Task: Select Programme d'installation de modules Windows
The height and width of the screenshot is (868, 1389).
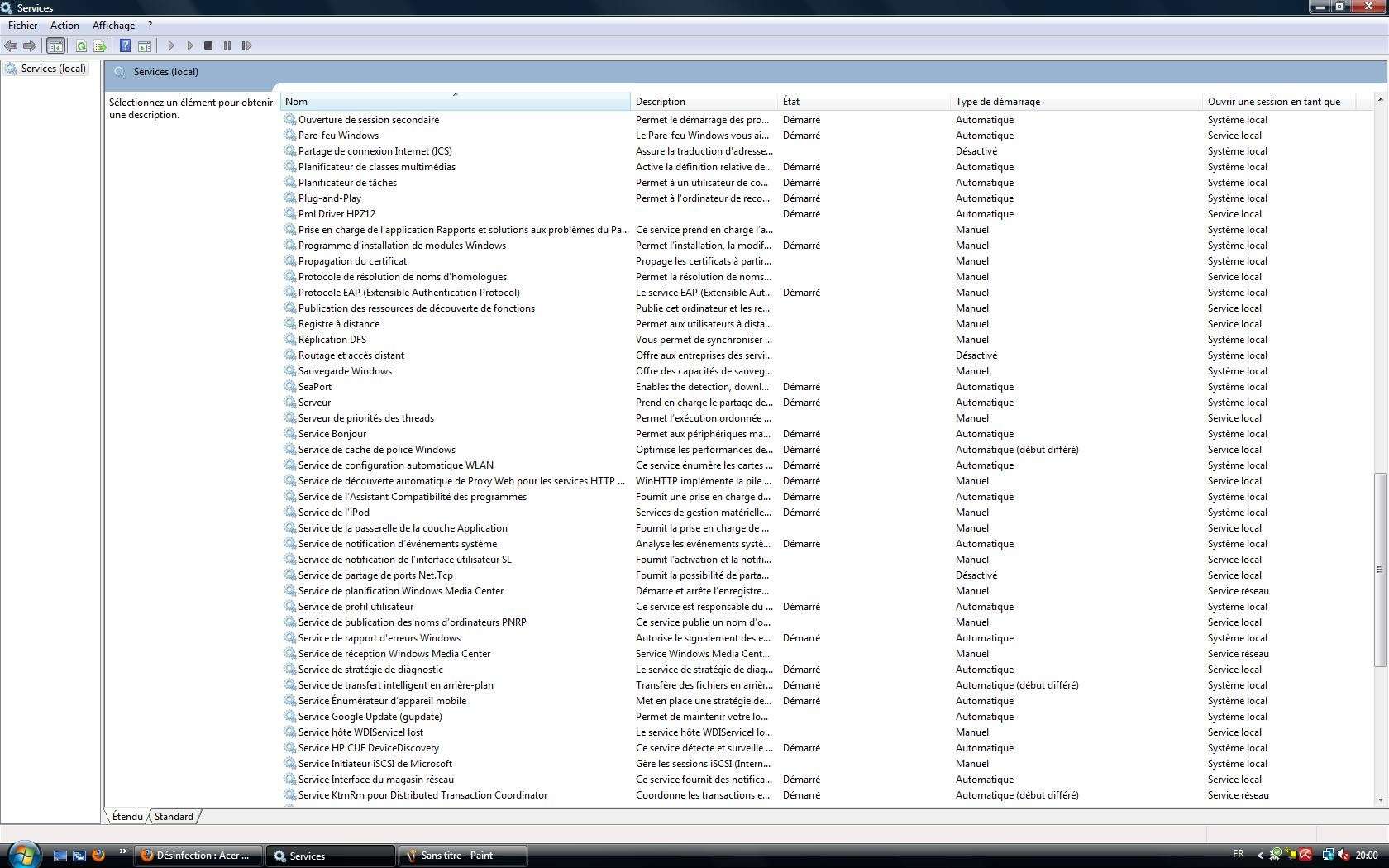Action: click(402, 246)
